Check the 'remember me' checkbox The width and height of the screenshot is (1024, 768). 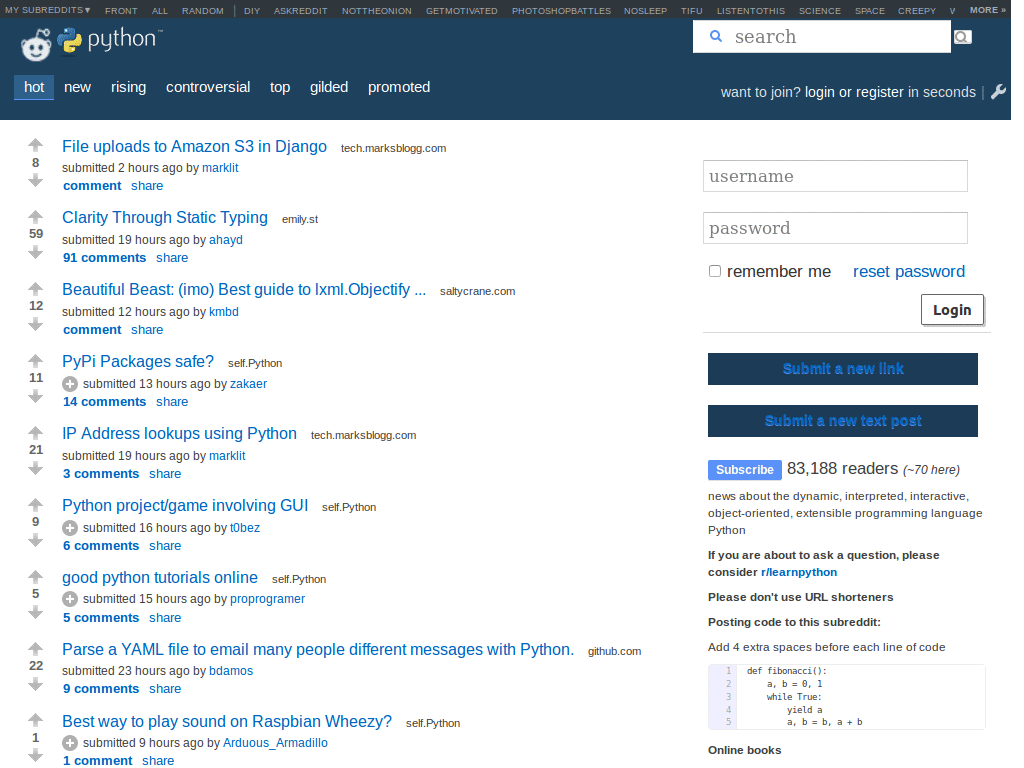click(x=715, y=271)
